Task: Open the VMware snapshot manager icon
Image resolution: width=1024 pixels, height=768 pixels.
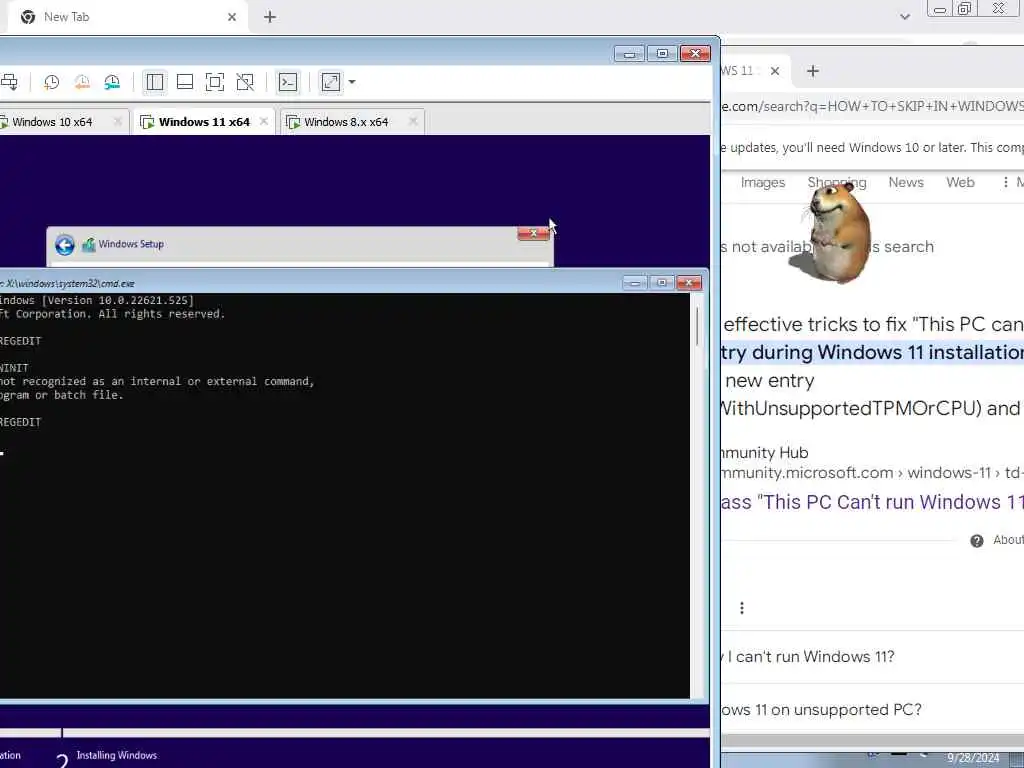Action: tap(112, 82)
